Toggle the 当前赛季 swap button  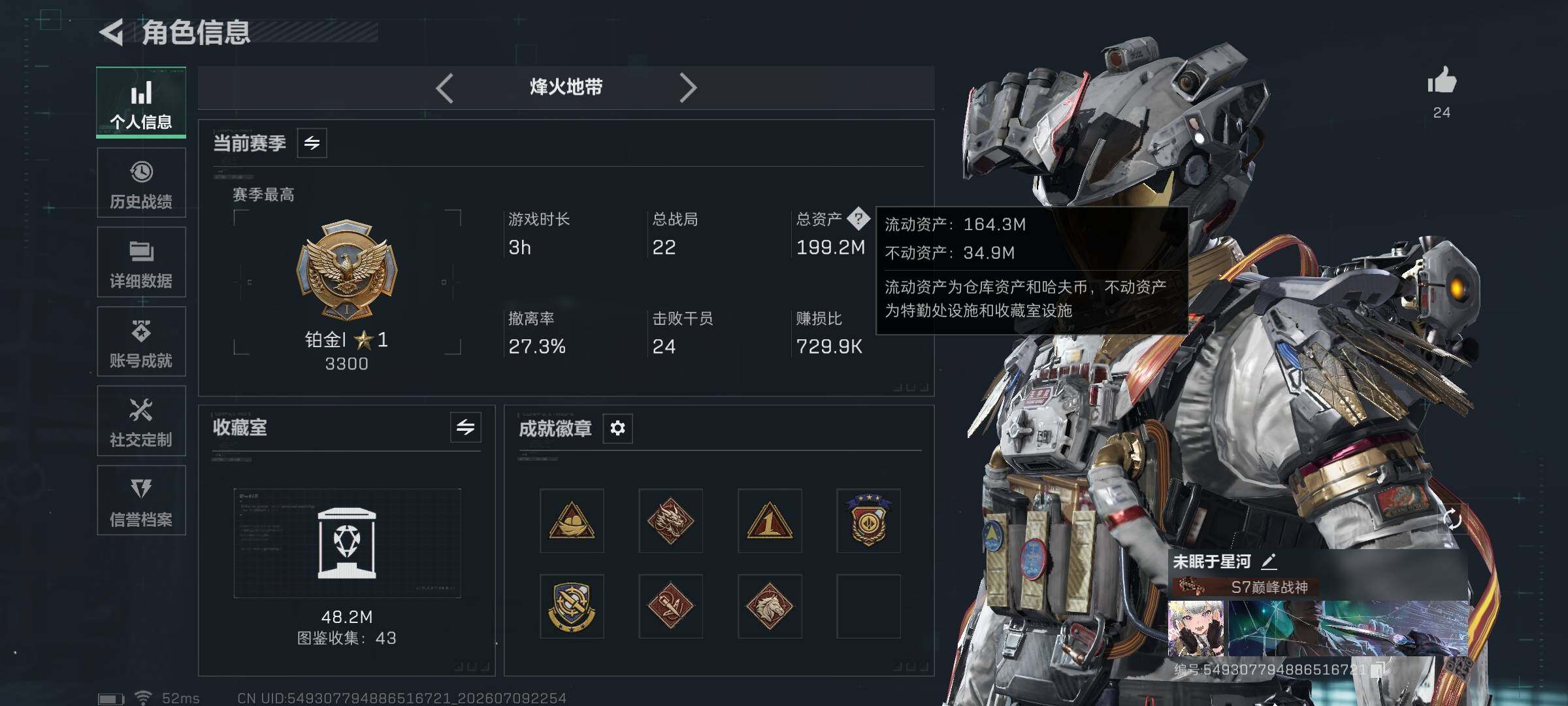(x=312, y=143)
